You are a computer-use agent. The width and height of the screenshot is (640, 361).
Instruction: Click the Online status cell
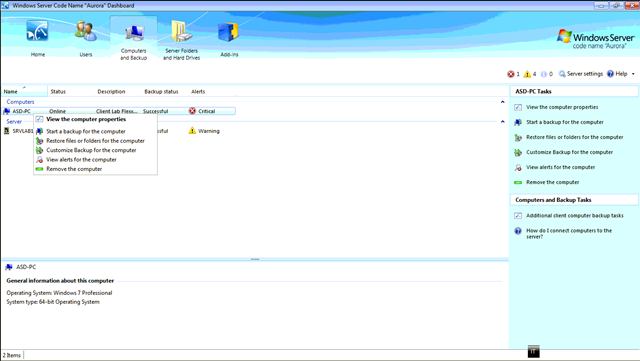58,111
